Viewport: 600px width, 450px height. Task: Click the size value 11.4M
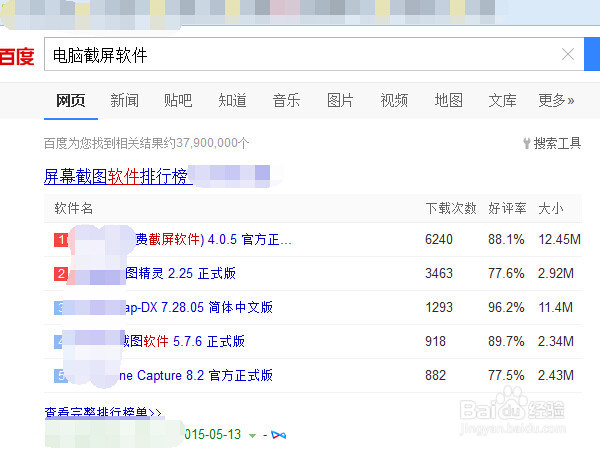(x=556, y=307)
